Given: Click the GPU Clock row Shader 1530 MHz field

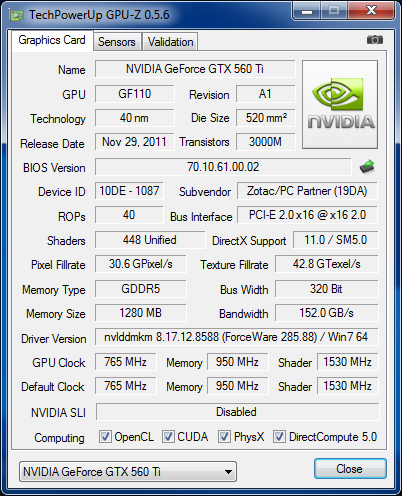Looking at the screenshot, I should pos(348,362).
